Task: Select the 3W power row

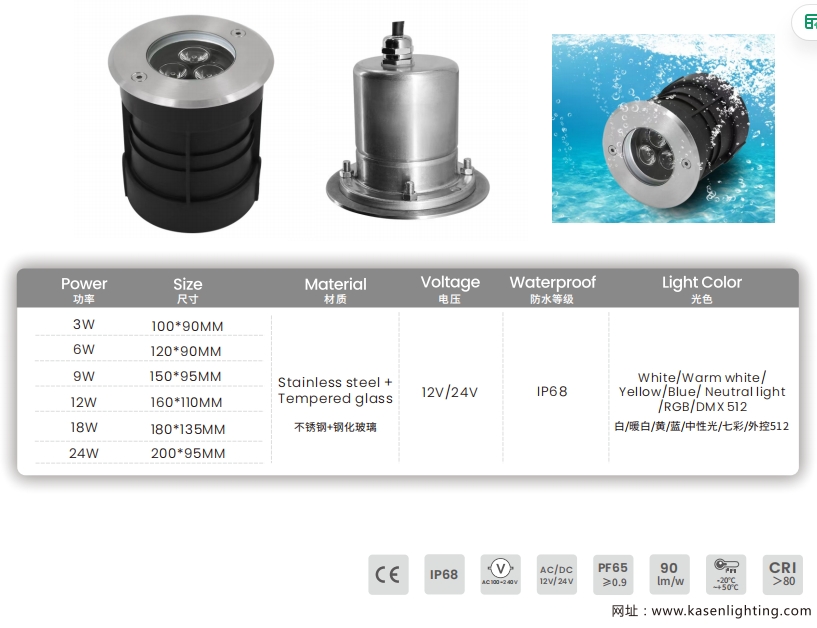Action: pyautogui.click(x=84, y=324)
